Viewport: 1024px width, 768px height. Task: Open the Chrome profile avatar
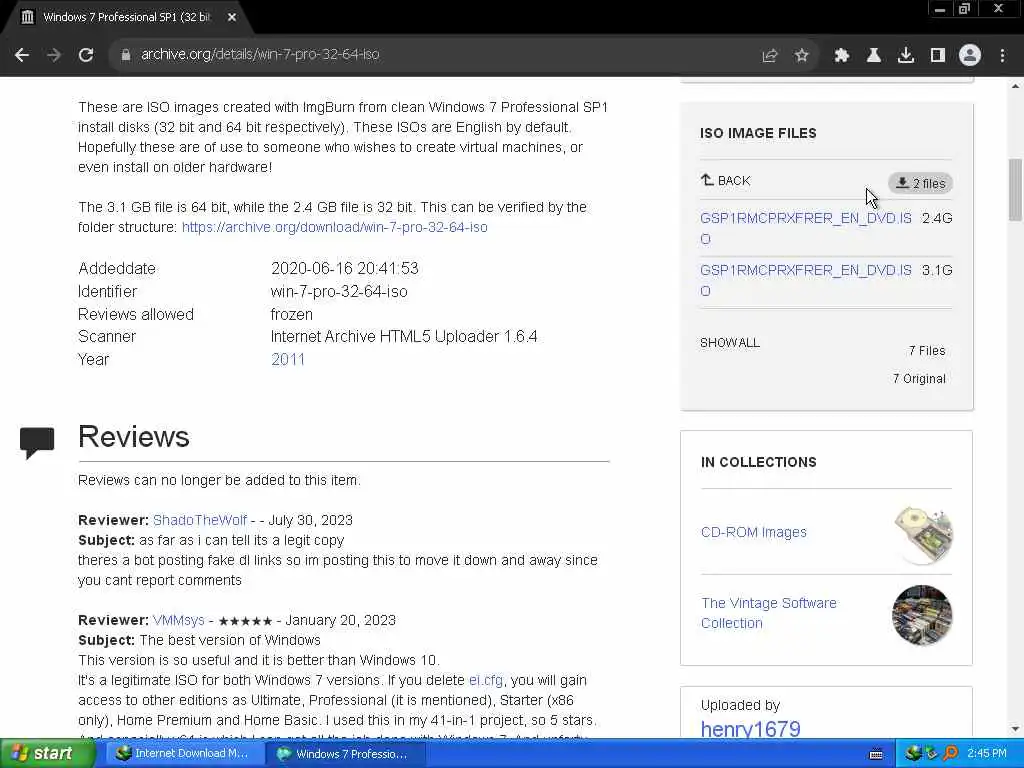pyautogui.click(x=970, y=55)
